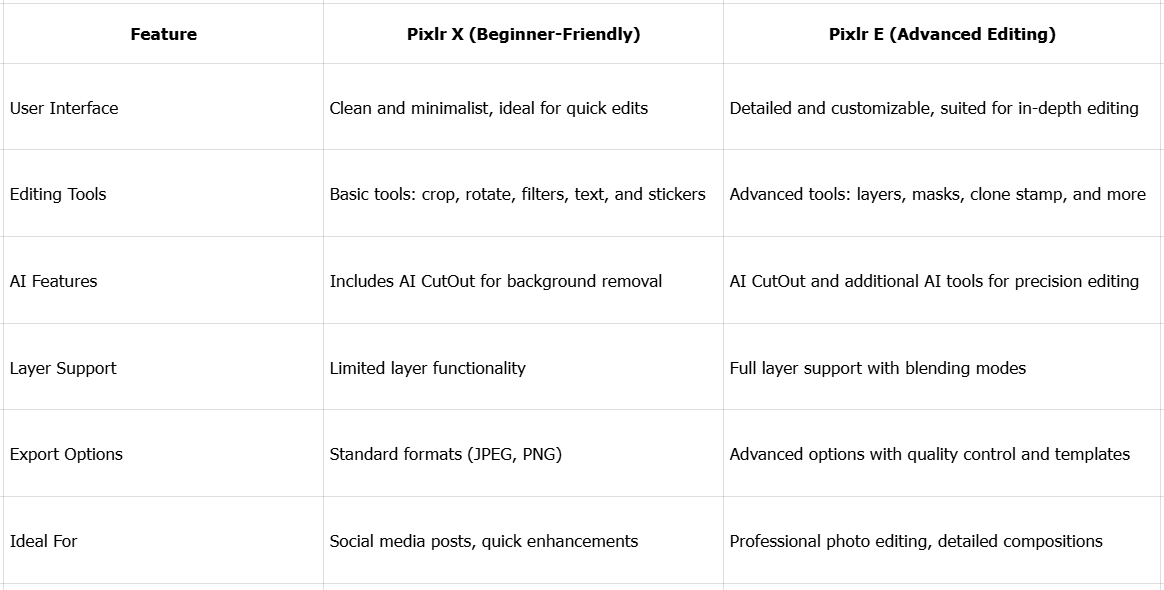Select the "Layer Support" row label
This screenshot has height=590, width=1164.
pos(63,368)
